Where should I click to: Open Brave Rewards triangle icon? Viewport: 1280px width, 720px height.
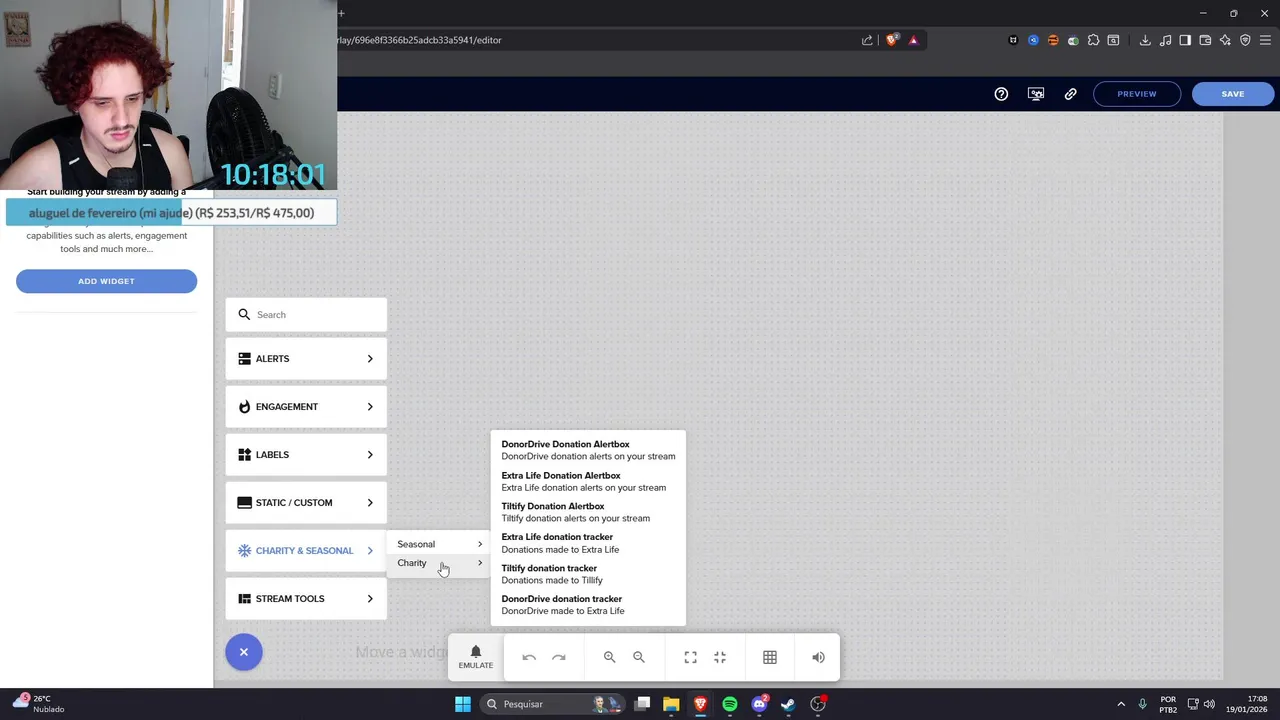click(x=913, y=40)
